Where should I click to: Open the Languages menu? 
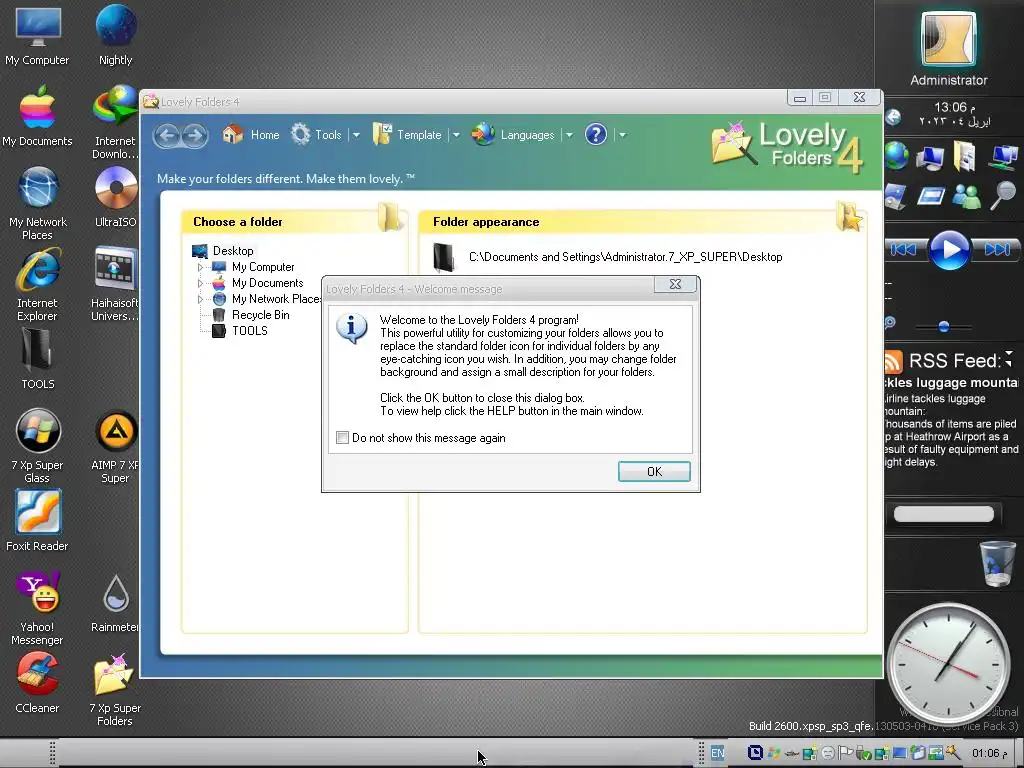click(x=513, y=135)
